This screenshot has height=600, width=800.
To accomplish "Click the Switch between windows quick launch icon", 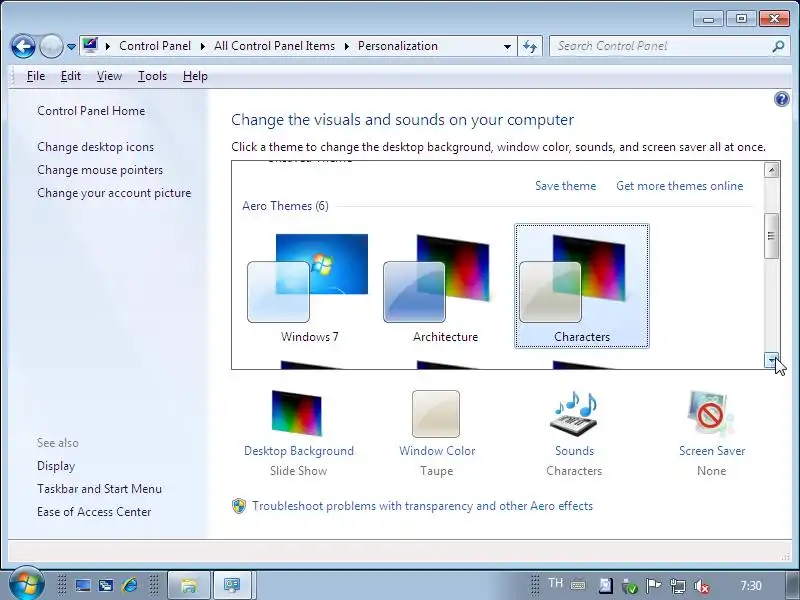I will (106, 586).
